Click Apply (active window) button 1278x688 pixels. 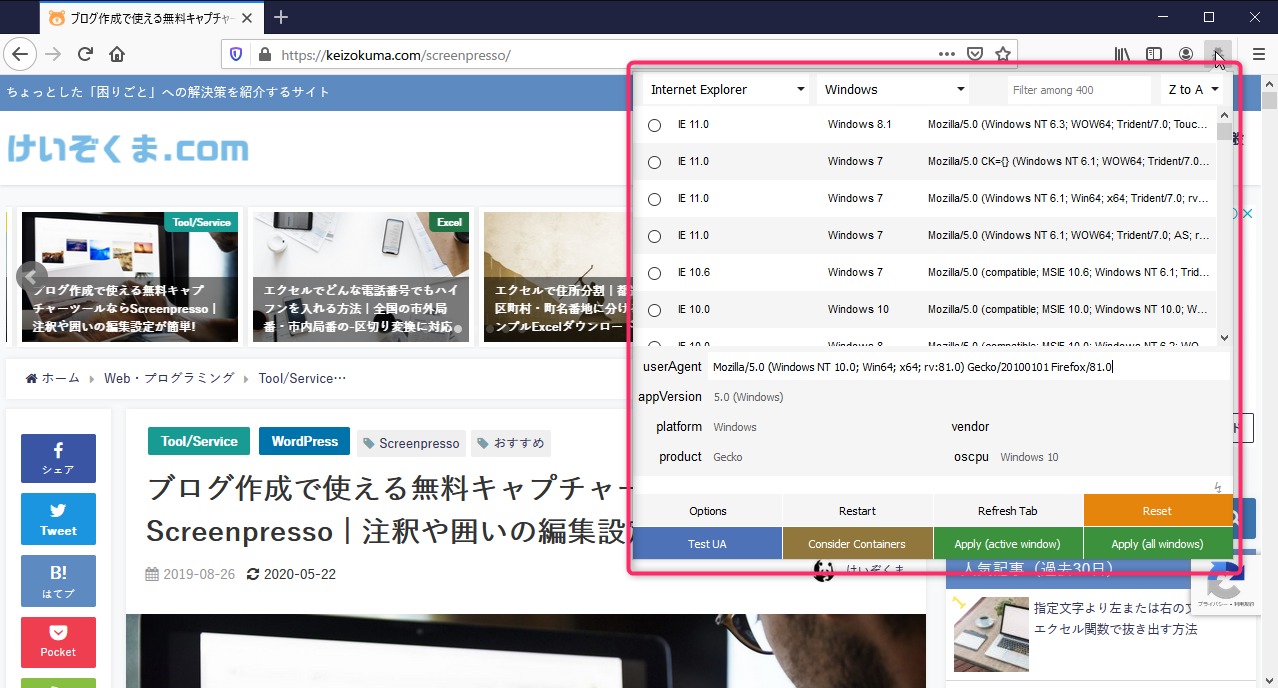tap(1008, 544)
